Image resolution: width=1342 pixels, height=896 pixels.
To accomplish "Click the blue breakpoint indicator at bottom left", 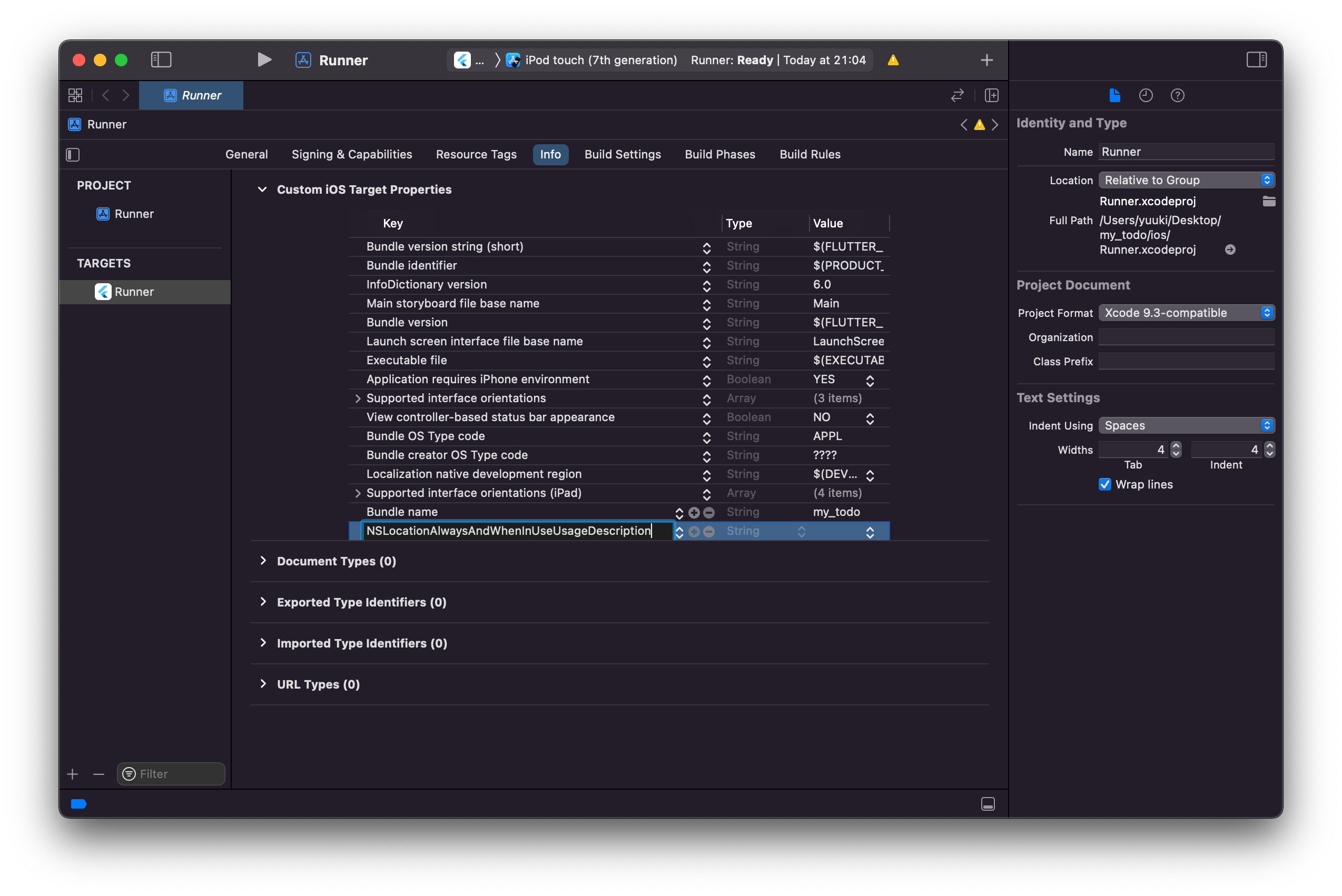I will [78, 804].
